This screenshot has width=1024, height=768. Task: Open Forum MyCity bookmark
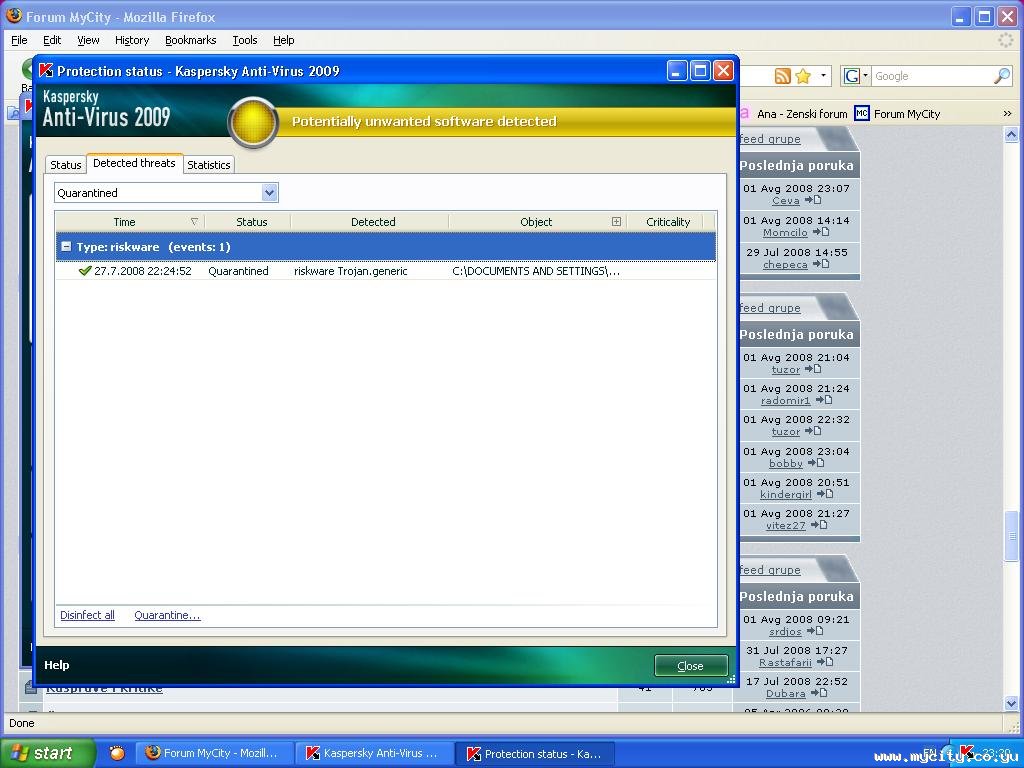[897, 114]
